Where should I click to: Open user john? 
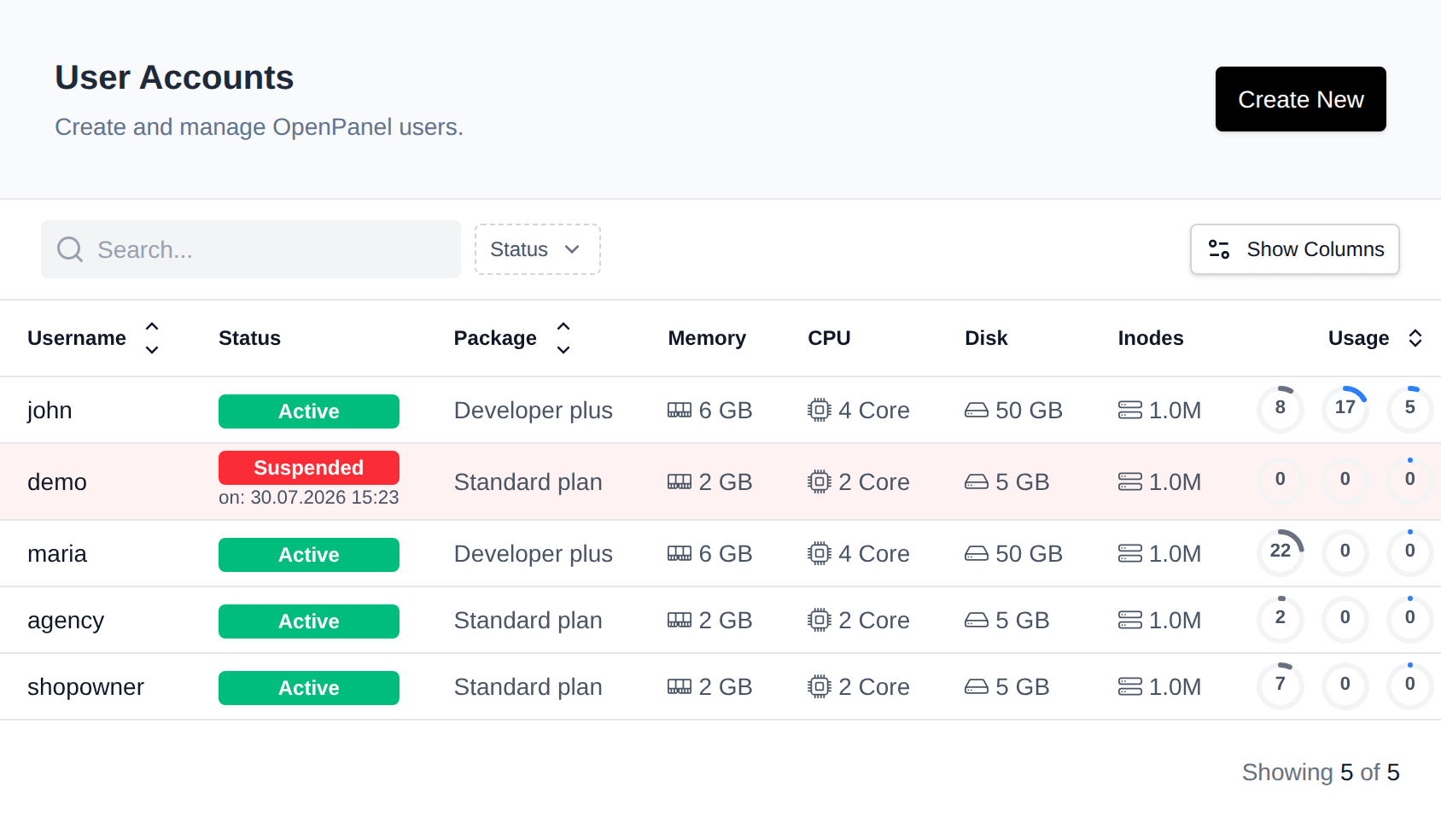[50, 411]
